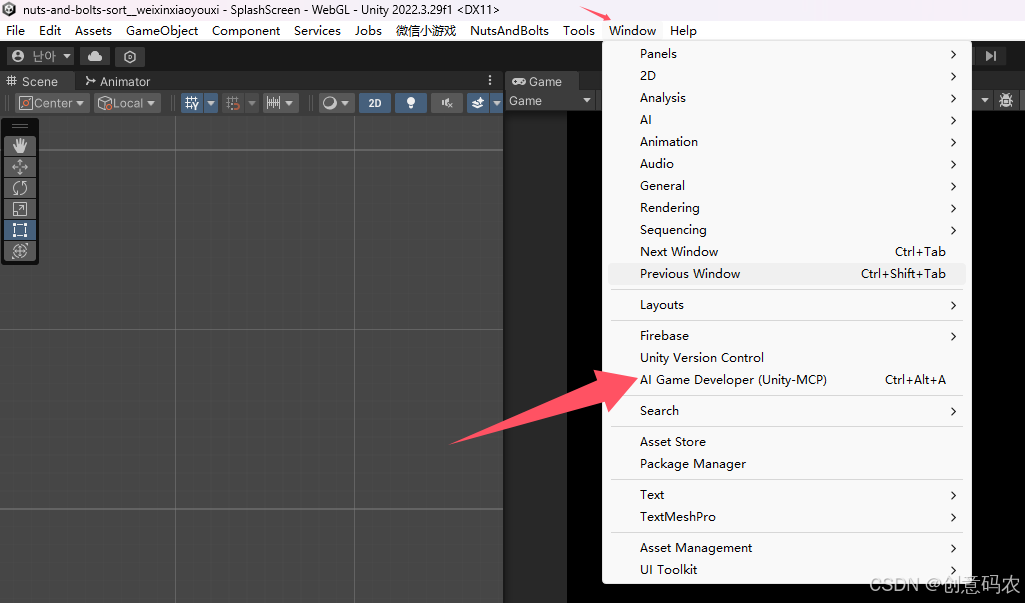The width and height of the screenshot is (1025, 603).
Task: Click the Unity logo in title bar
Action: click(9, 9)
